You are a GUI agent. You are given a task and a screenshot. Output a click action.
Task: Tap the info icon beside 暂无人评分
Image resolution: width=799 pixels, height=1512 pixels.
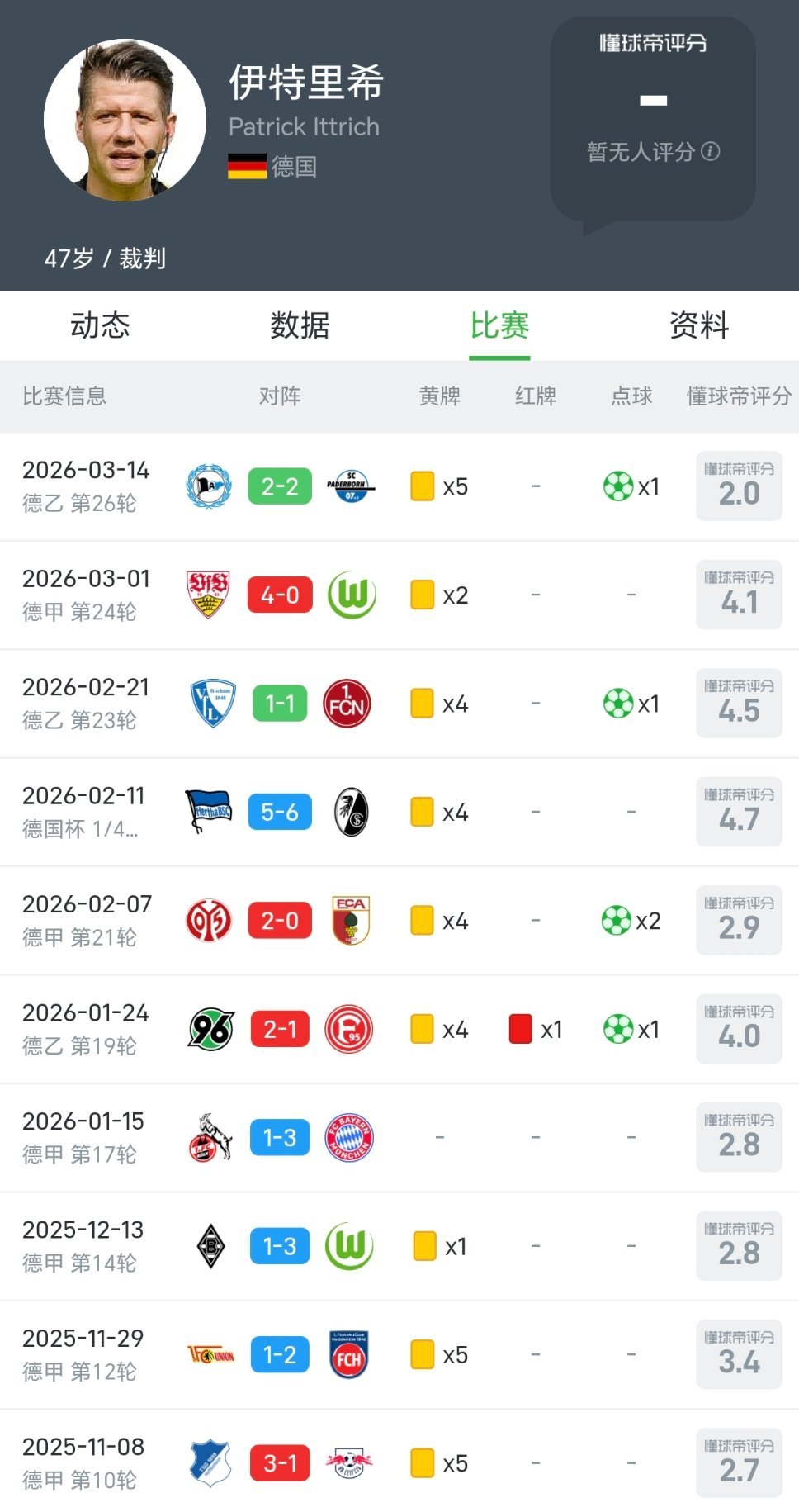coord(711,152)
